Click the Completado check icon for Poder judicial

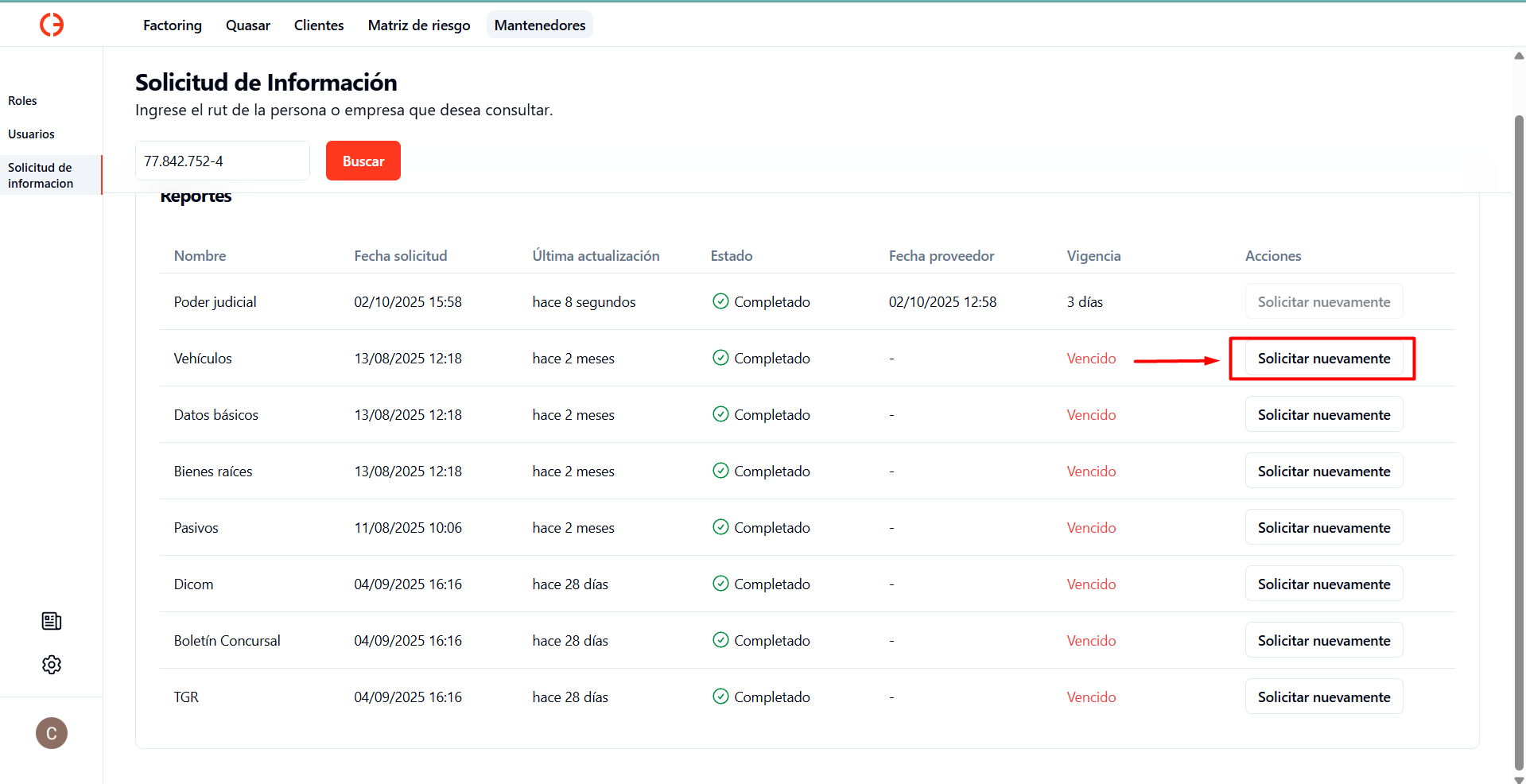pyautogui.click(x=720, y=301)
